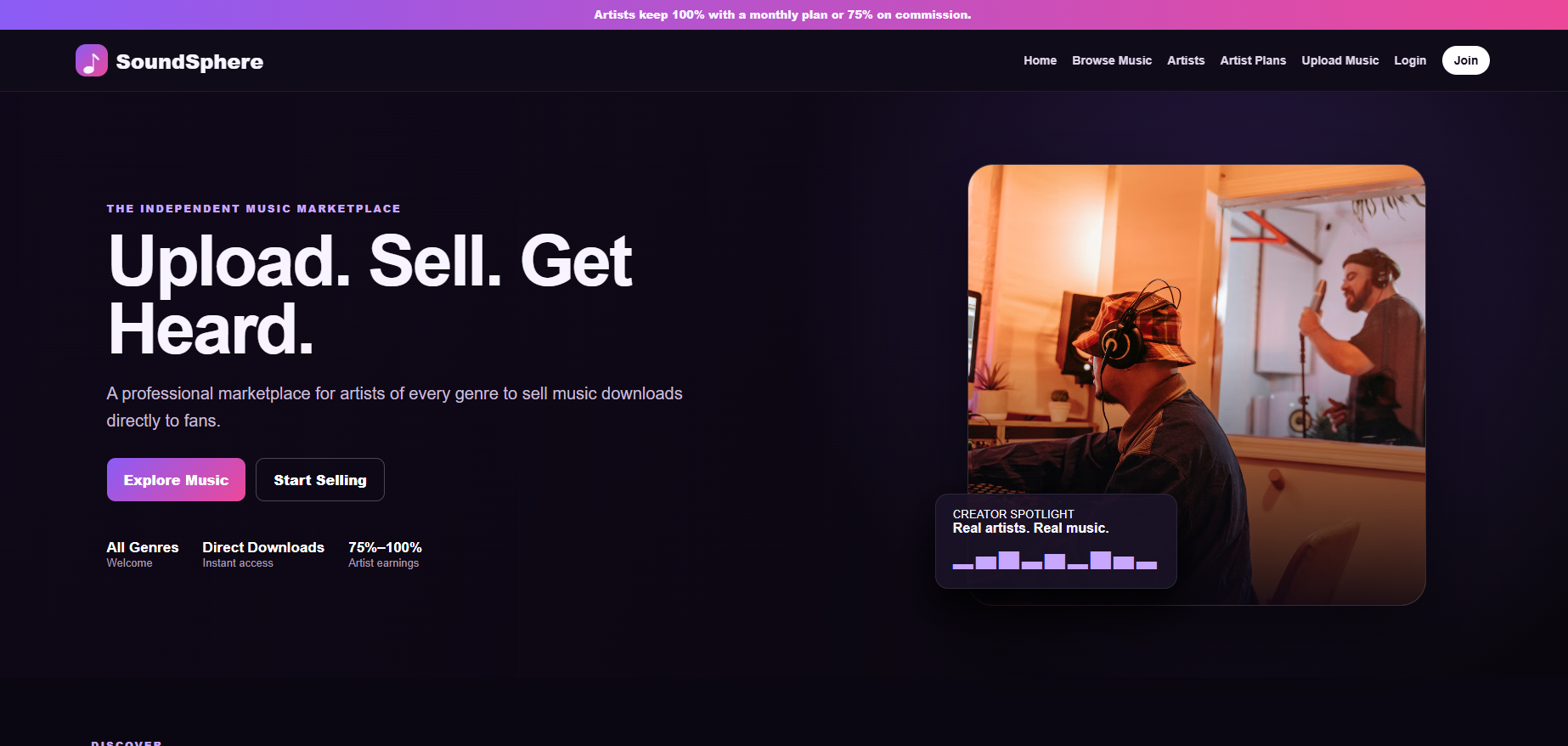Click 'THE INDEPENDENT MUSIC MARKETPLACE' tagline
The image size is (1568, 746).
click(x=253, y=208)
